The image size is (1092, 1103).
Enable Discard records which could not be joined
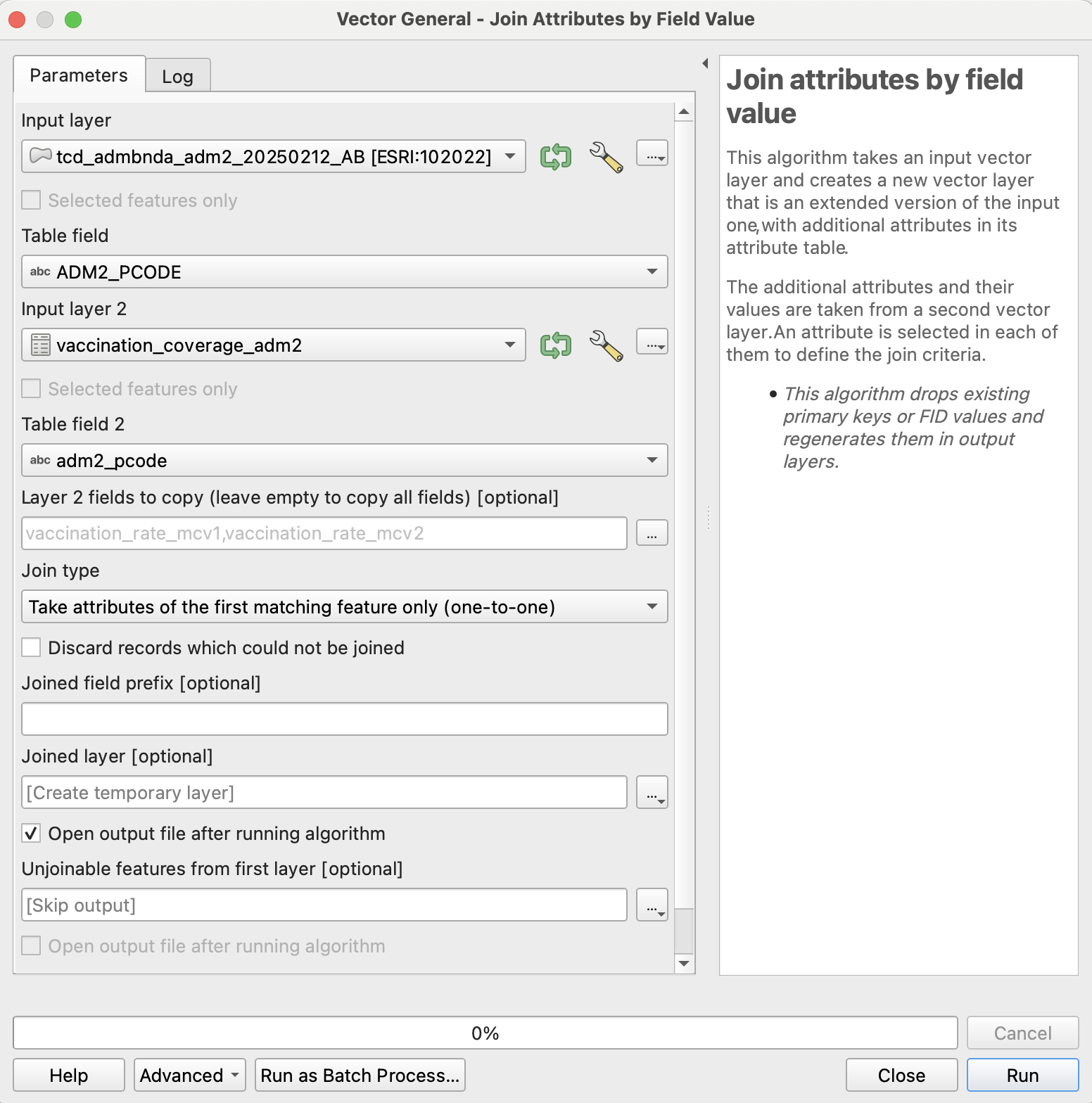(x=31, y=647)
